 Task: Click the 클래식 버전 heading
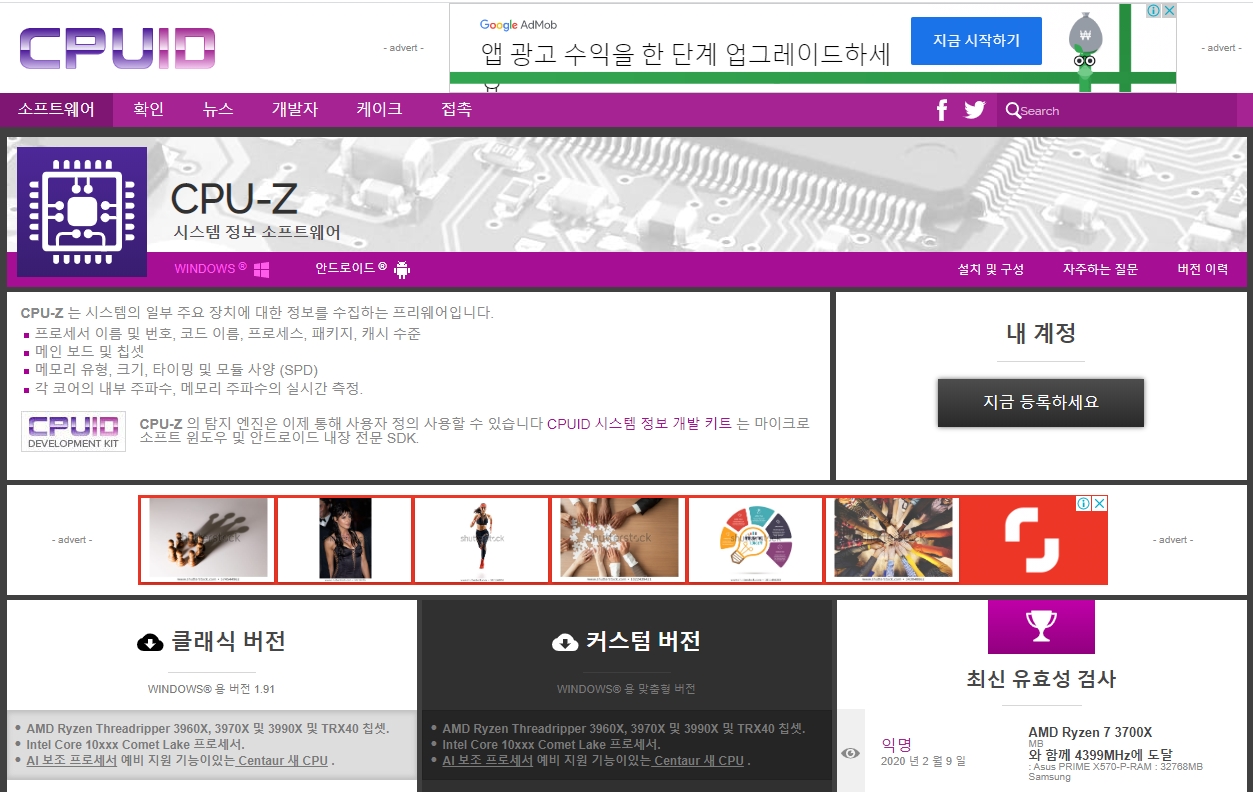(x=229, y=641)
